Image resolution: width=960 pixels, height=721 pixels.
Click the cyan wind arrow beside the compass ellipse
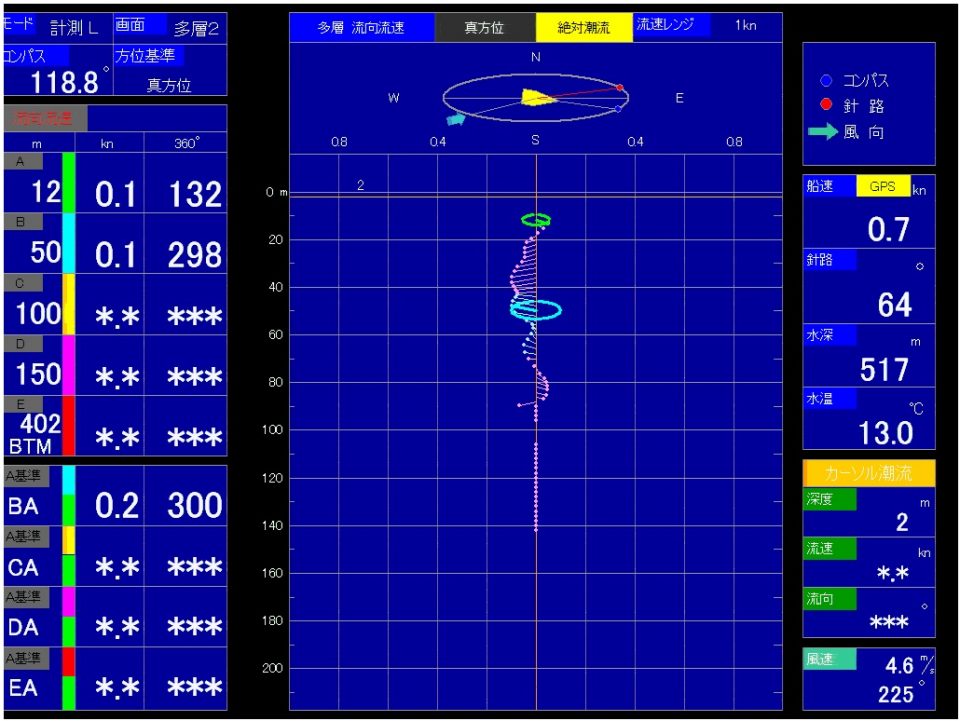point(456,119)
